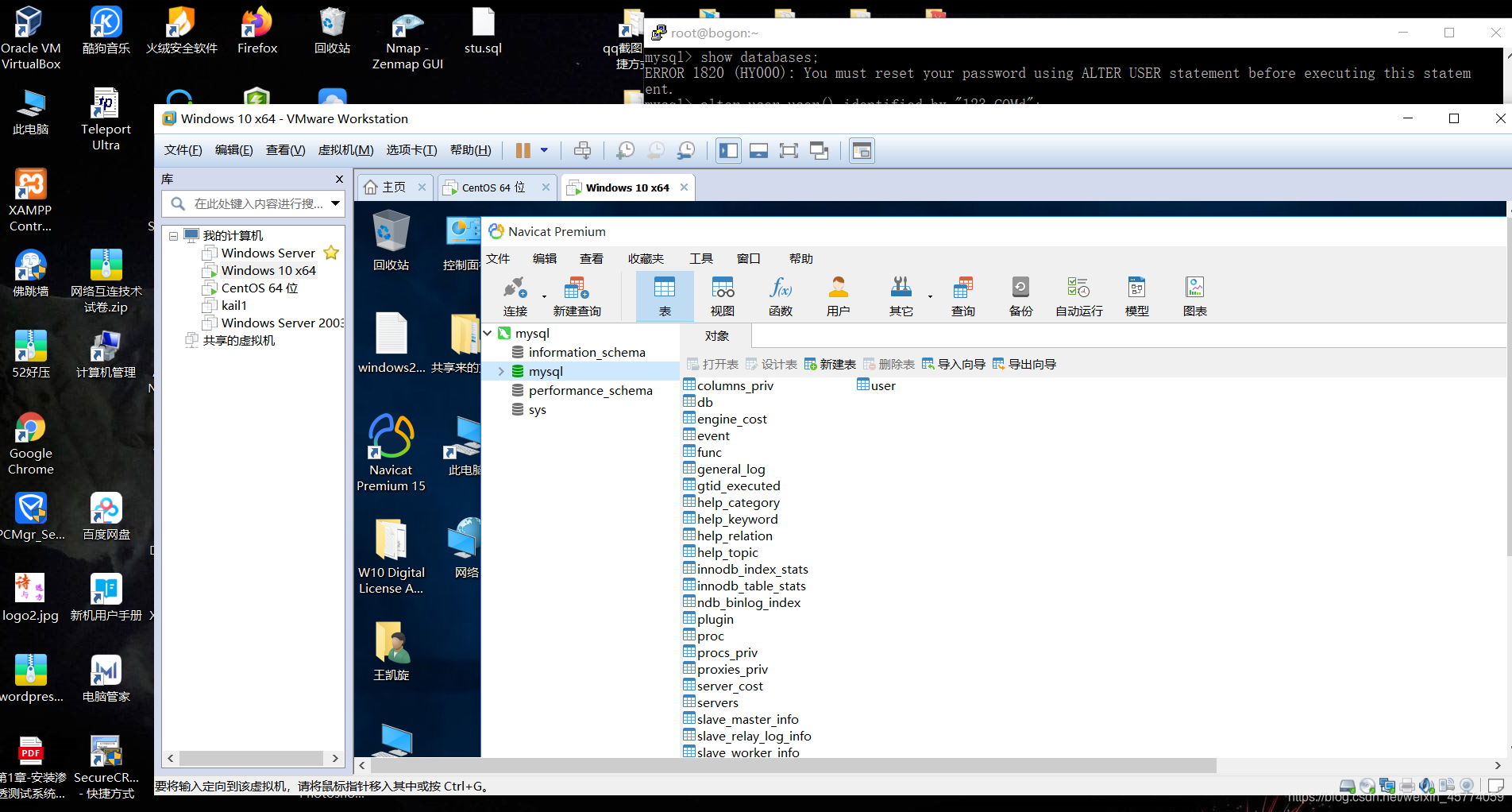The height and width of the screenshot is (812, 1512).
Task: Select information_schema database
Action: tap(586, 352)
